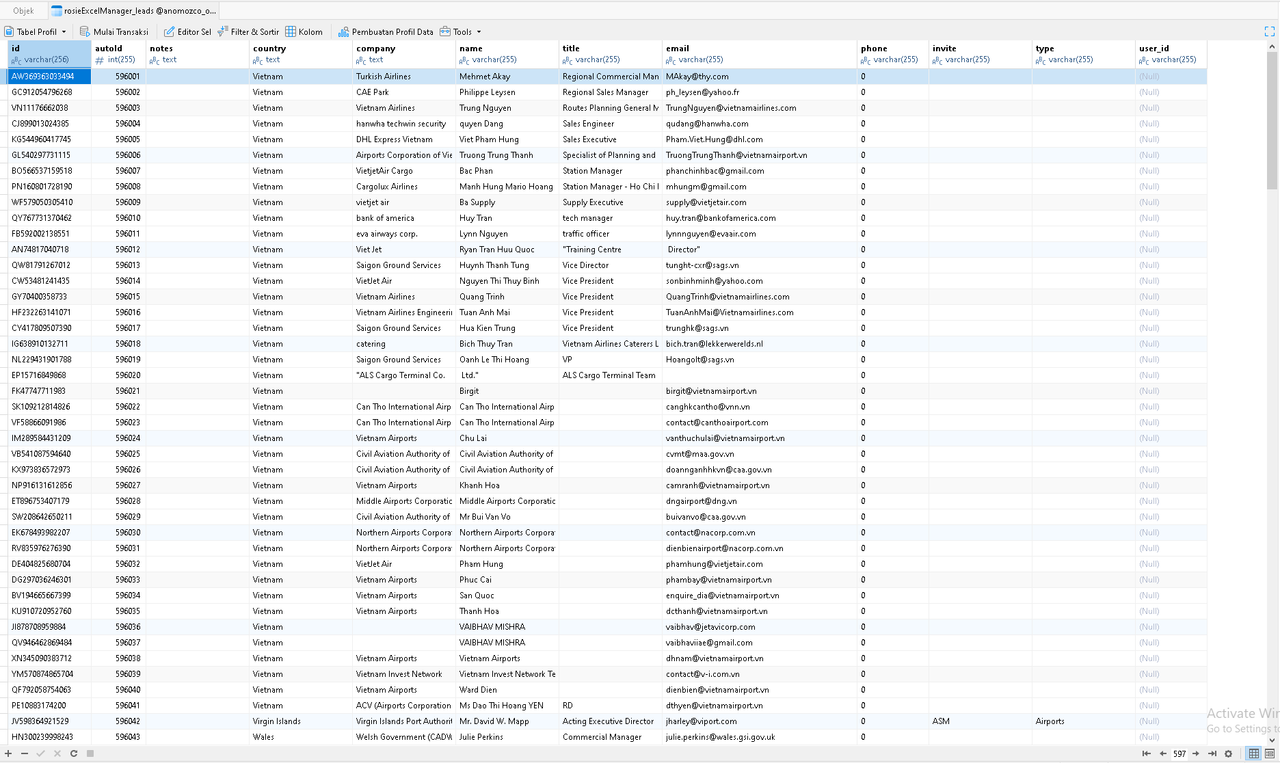
Task: Select the notes column header
Action: click(x=197, y=54)
